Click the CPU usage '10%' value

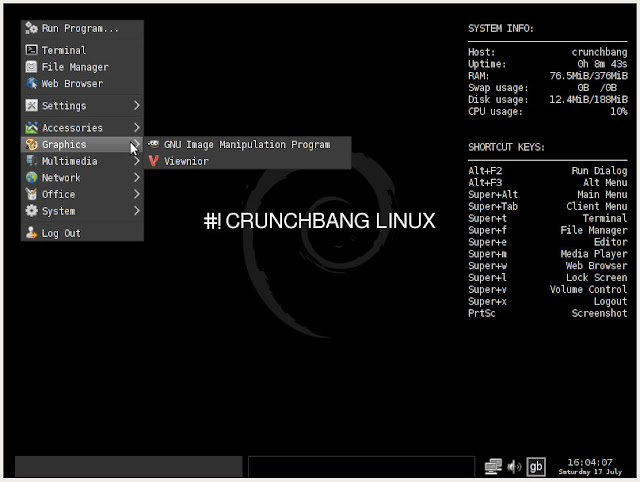(x=619, y=111)
